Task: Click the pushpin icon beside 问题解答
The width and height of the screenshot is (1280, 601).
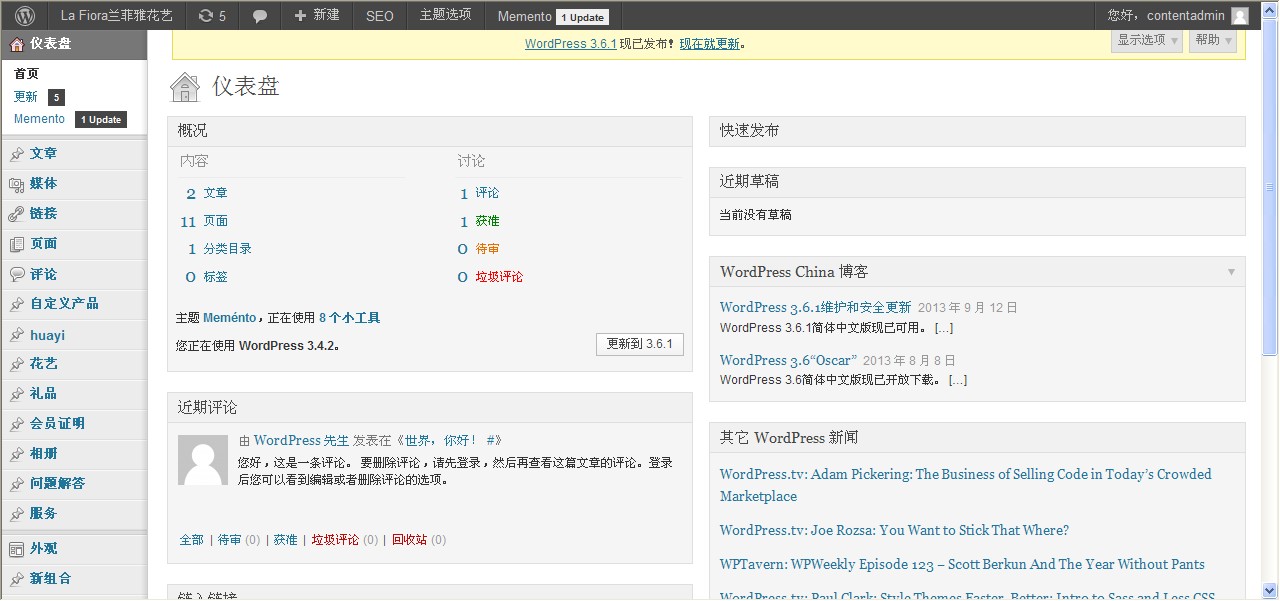Action: point(16,484)
